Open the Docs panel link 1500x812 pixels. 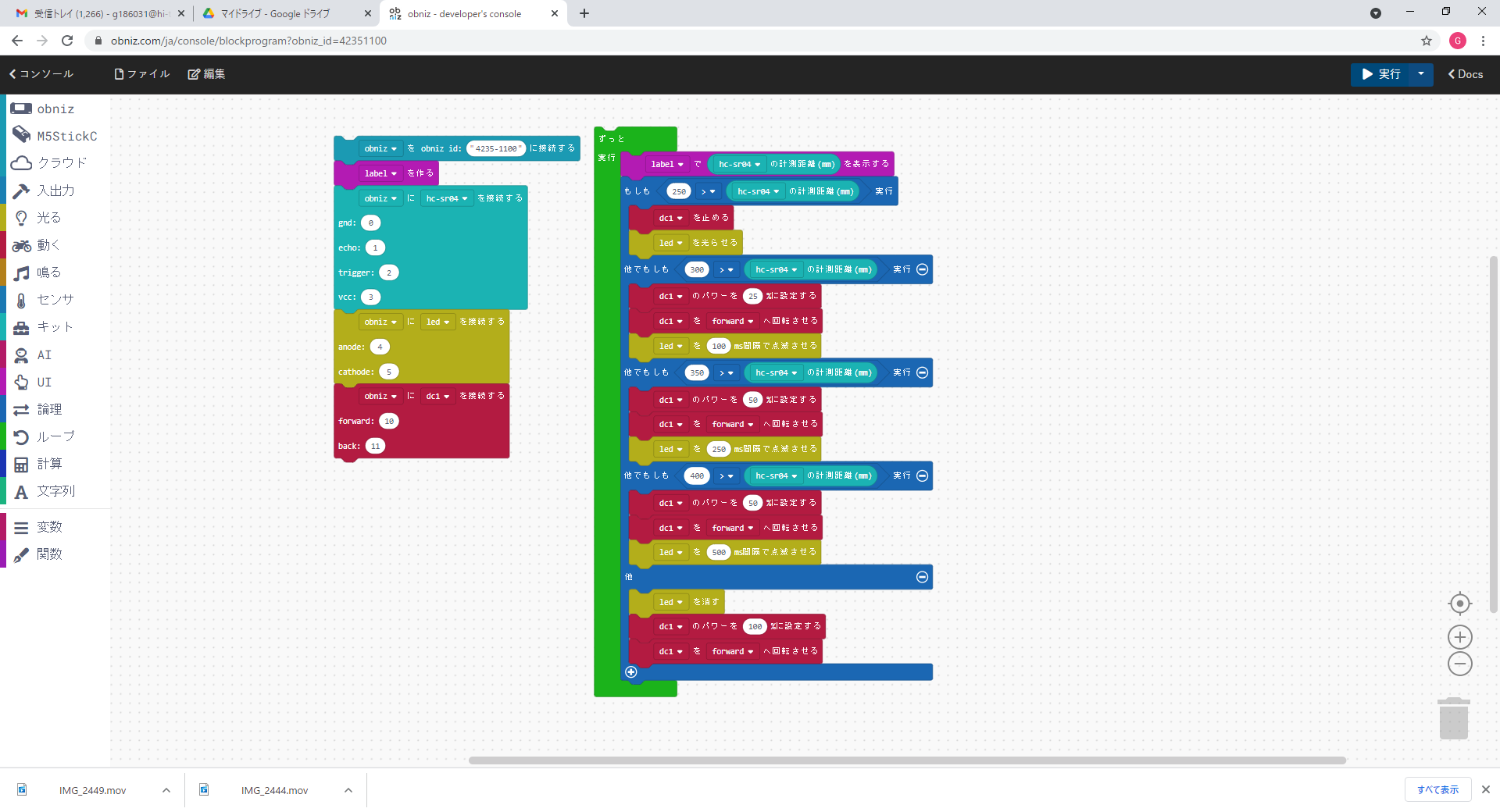coord(1466,74)
